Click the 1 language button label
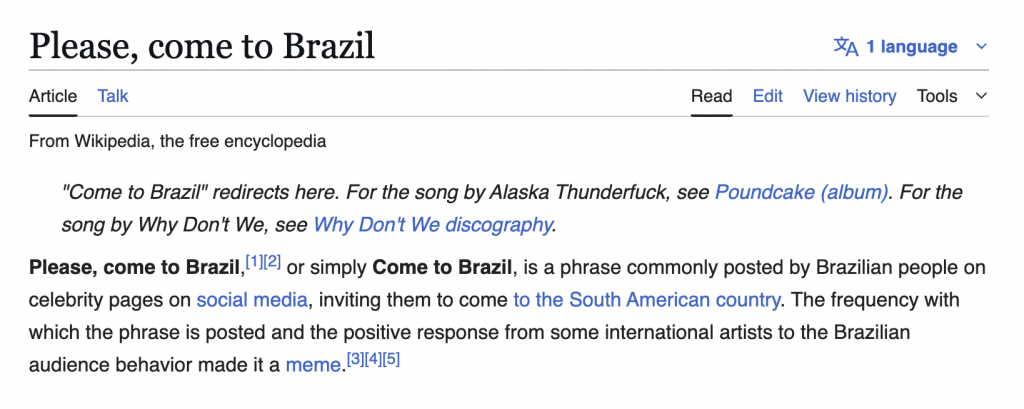Screen dimensions: 1024x409 [x=911, y=47]
